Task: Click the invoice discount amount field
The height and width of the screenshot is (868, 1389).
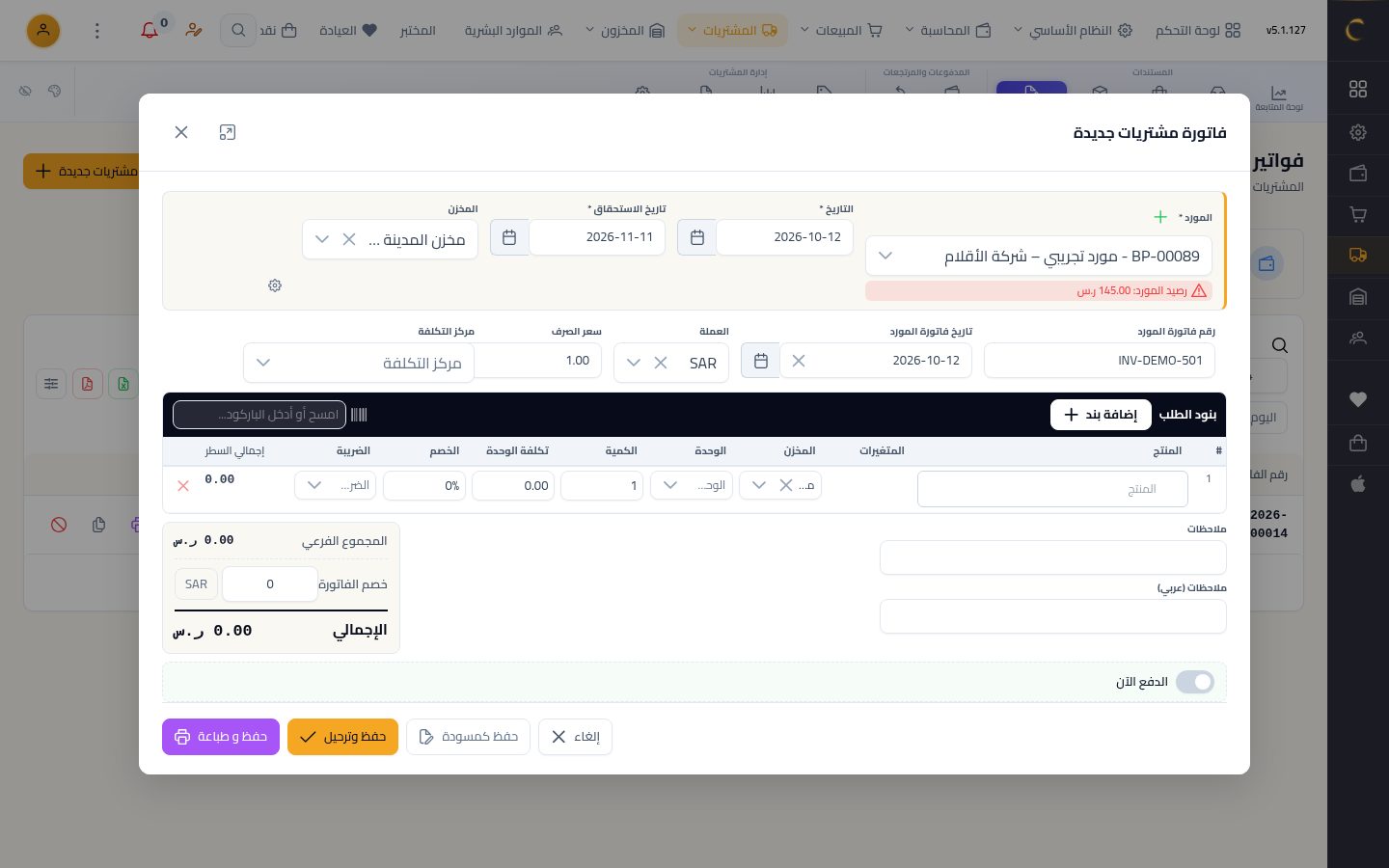Action: (x=270, y=584)
